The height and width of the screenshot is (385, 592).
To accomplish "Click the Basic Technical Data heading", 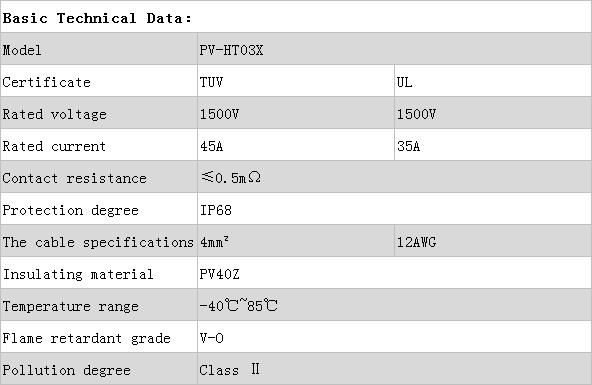I will [97, 18].
